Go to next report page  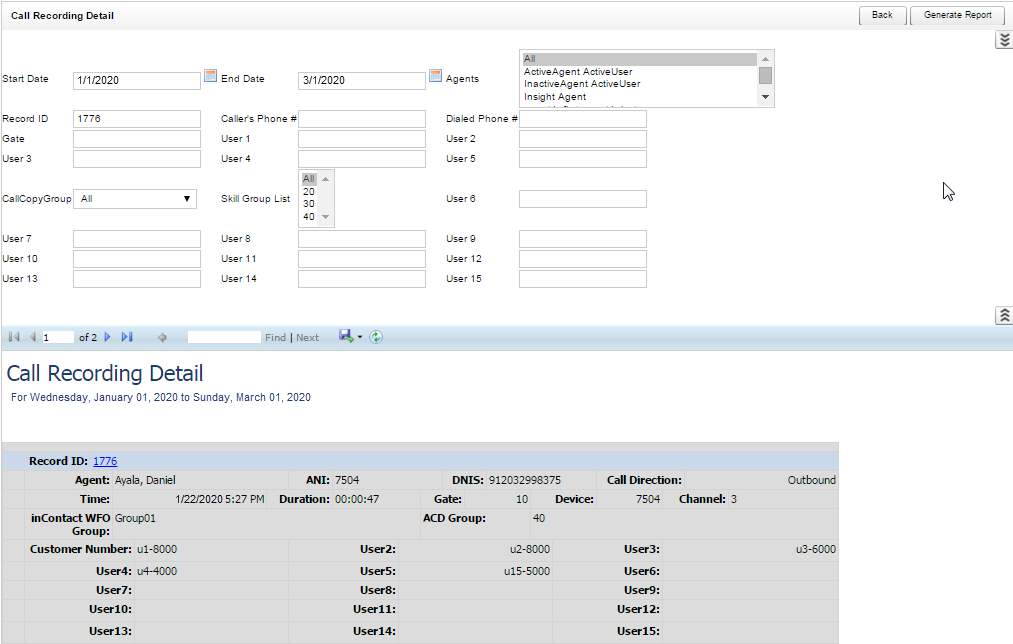pyautogui.click(x=108, y=337)
